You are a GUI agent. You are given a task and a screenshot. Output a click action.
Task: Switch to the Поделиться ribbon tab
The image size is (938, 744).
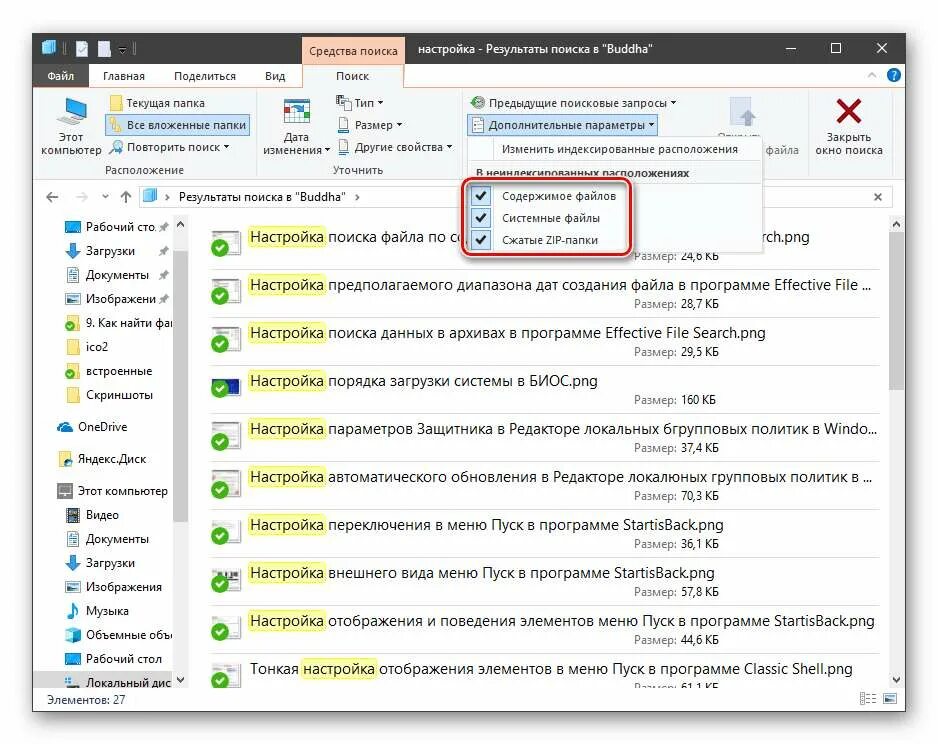(x=202, y=75)
